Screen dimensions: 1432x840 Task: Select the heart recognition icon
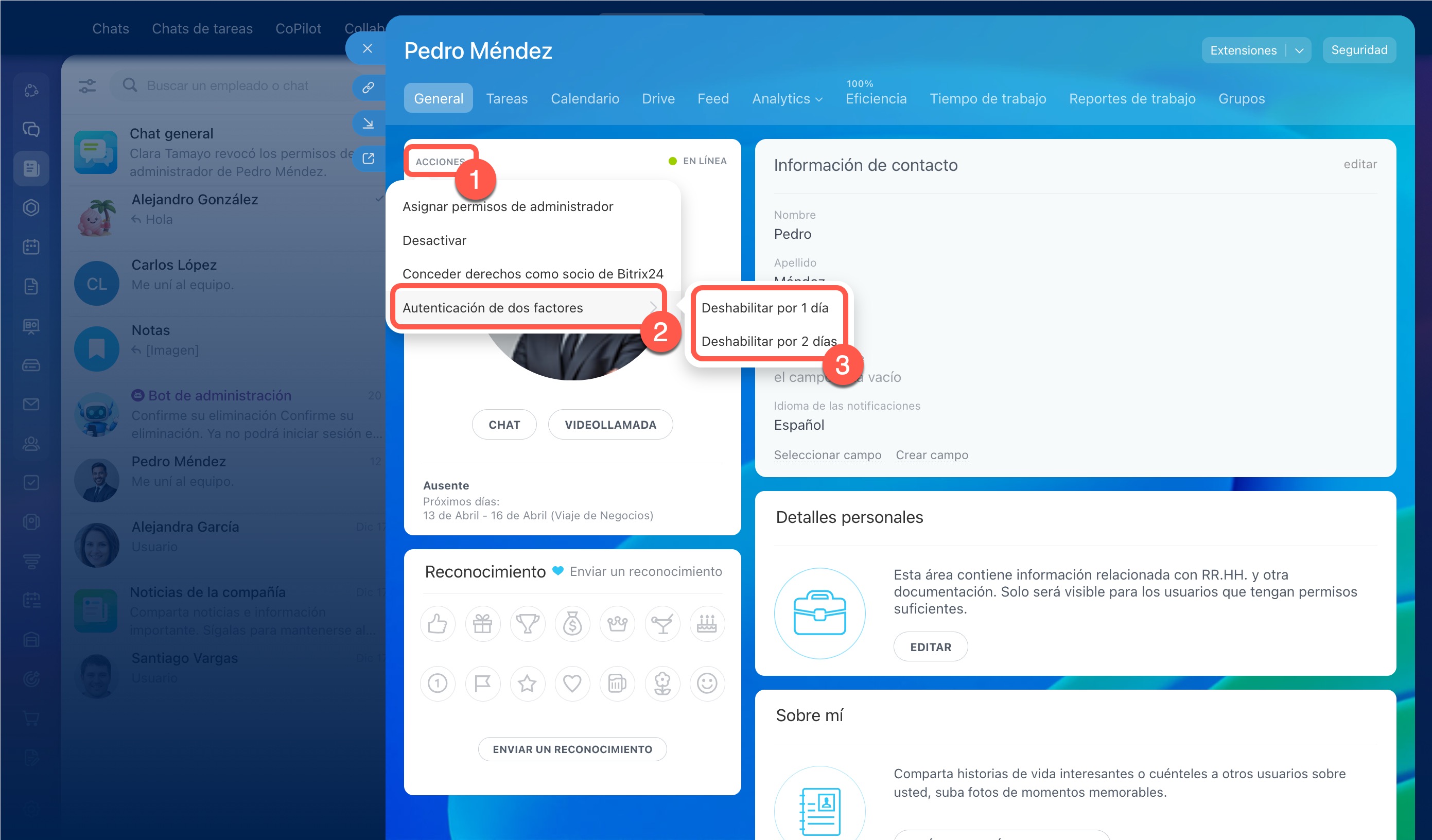(572, 683)
